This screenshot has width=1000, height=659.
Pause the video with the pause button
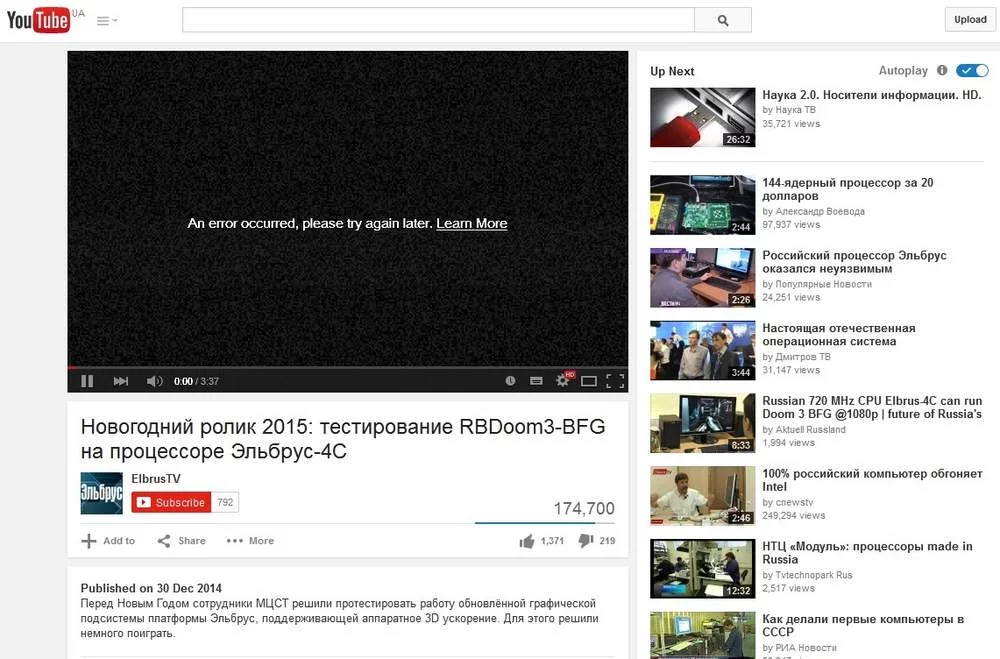pyautogui.click(x=87, y=381)
